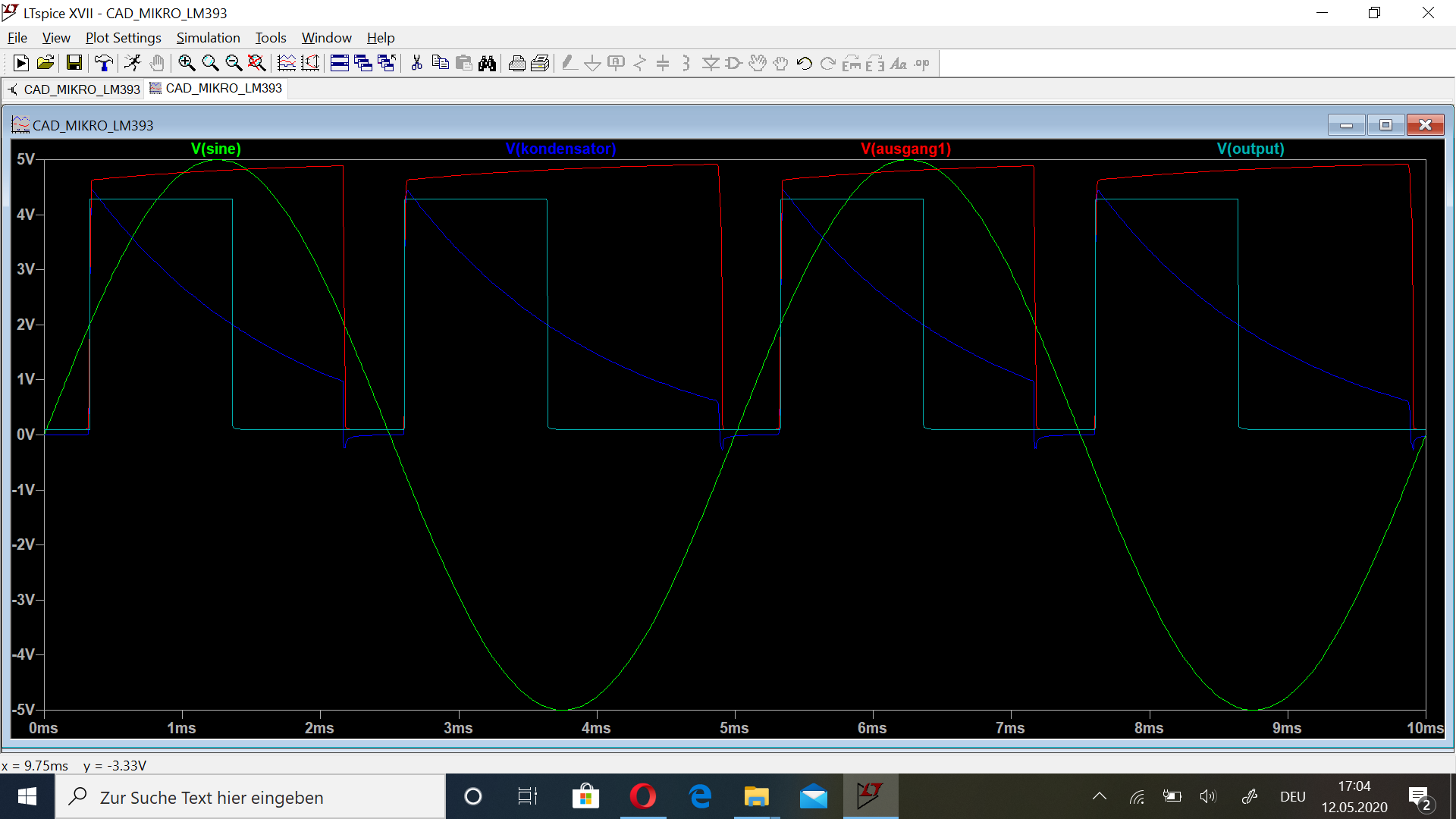Open Control Panel hammer icon
The height and width of the screenshot is (819, 1456).
click(x=104, y=64)
